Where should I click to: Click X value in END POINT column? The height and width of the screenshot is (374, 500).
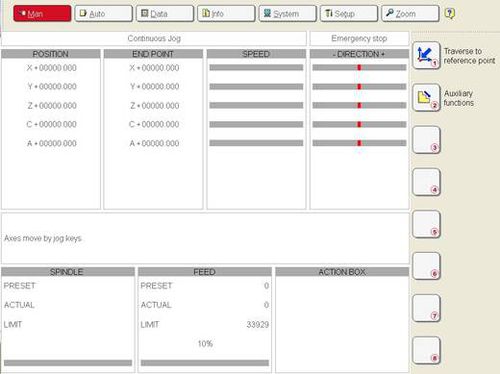154,68
